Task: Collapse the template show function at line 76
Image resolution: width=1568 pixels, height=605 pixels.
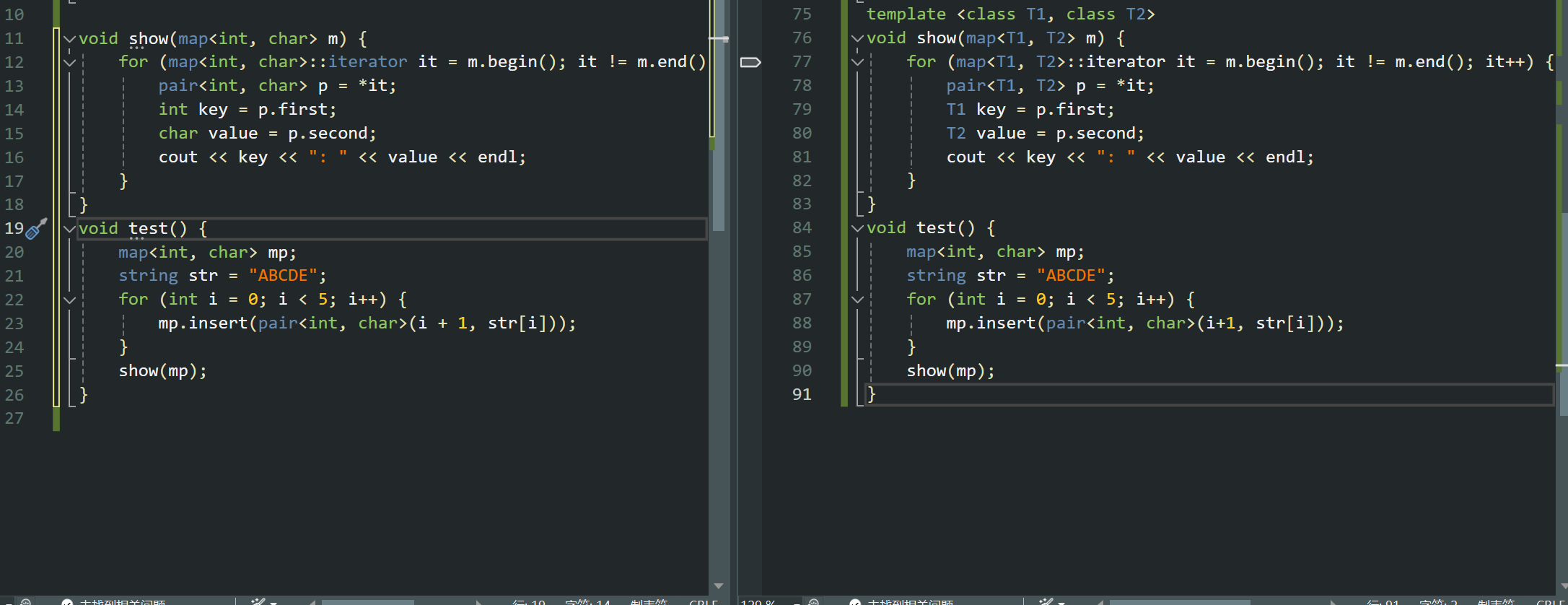Action: [857, 38]
